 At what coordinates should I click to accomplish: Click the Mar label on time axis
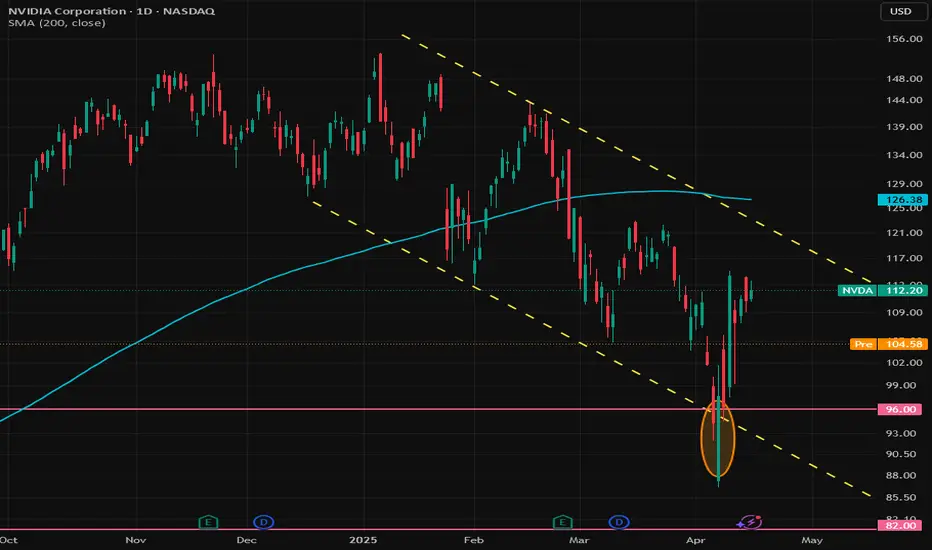point(579,540)
